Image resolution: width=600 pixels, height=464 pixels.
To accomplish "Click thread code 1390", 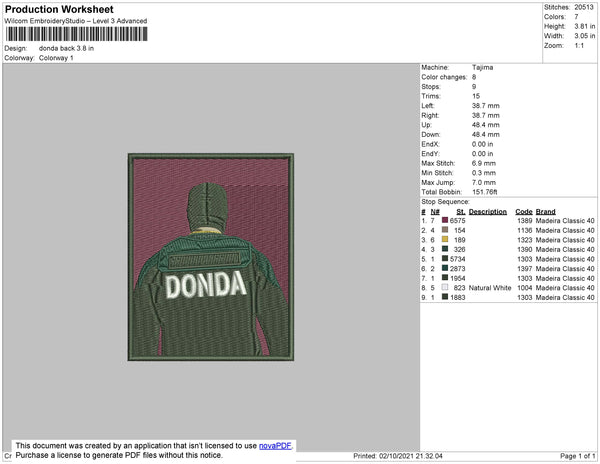I will point(525,249).
